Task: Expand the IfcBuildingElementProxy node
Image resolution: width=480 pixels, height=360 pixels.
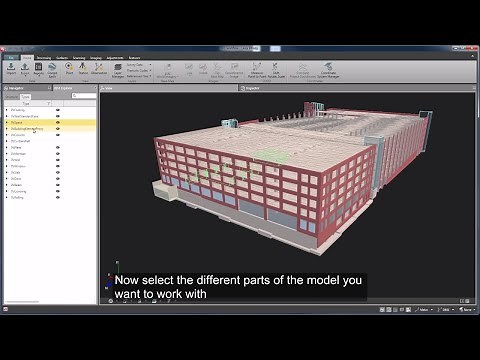Action: tap(7, 129)
